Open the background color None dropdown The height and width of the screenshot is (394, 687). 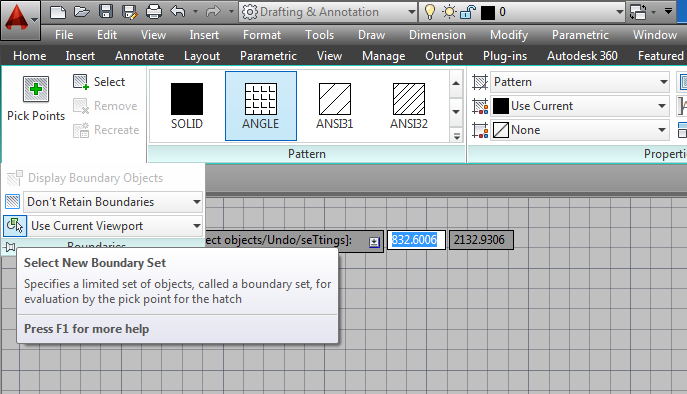coord(580,130)
